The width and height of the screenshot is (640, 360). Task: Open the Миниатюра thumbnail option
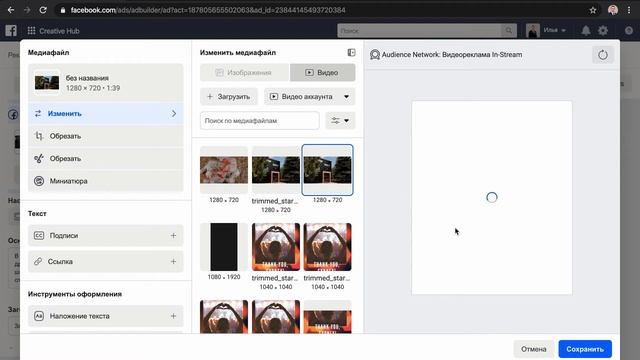pos(106,181)
